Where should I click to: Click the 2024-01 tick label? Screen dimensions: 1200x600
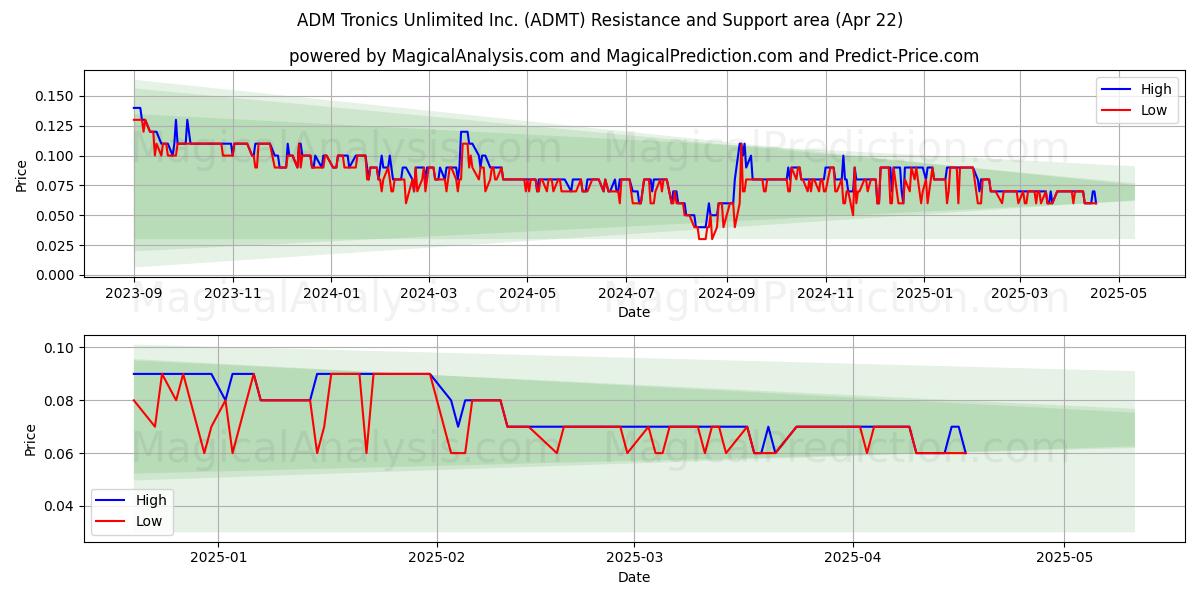[331, 294]
